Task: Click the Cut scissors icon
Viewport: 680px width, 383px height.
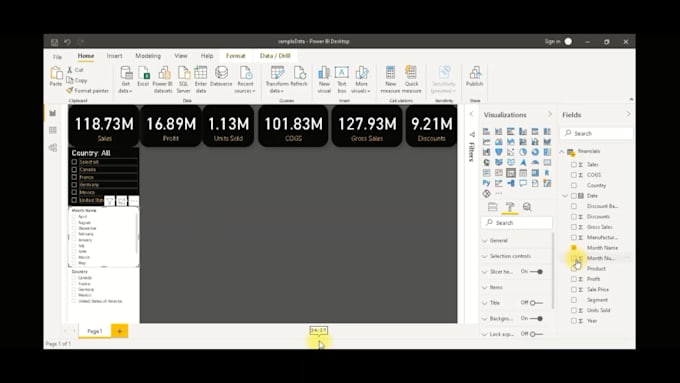Action: pyautogui.click(x=69, y=70)
